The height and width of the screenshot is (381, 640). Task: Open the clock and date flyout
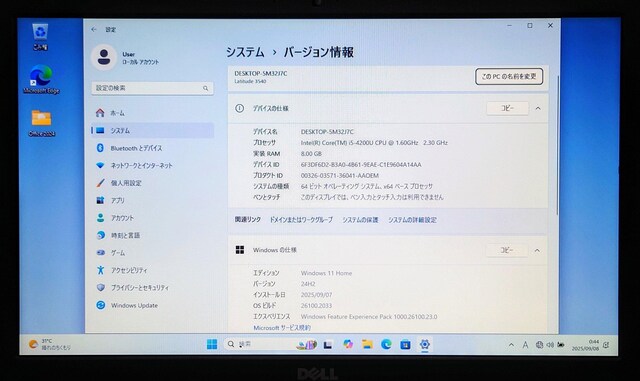(x=585, y=345)
